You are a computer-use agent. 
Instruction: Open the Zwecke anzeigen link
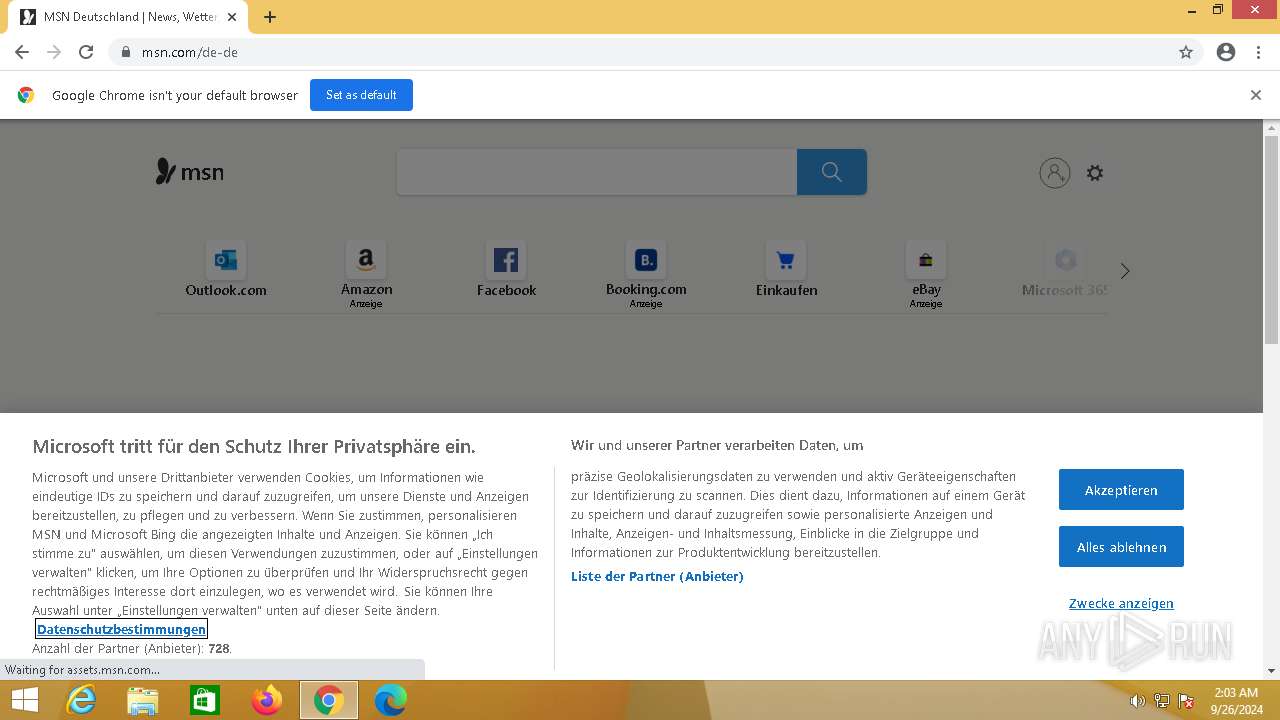[x=1121, y=604]
